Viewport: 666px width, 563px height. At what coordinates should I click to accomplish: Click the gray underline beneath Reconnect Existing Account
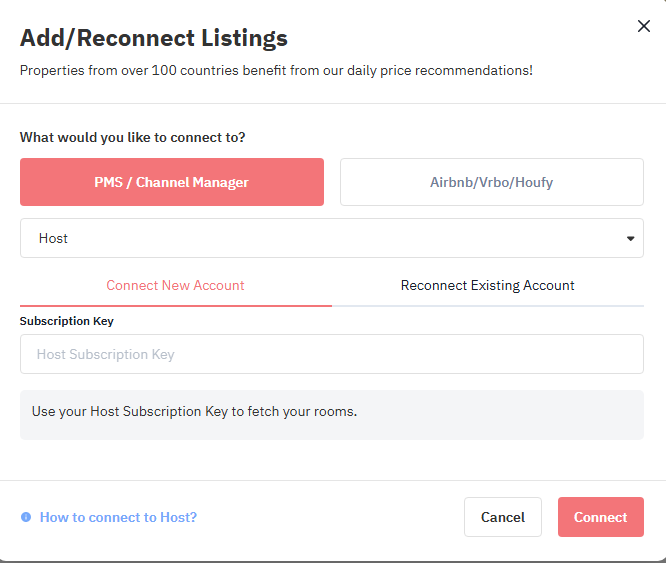point(488,306)
